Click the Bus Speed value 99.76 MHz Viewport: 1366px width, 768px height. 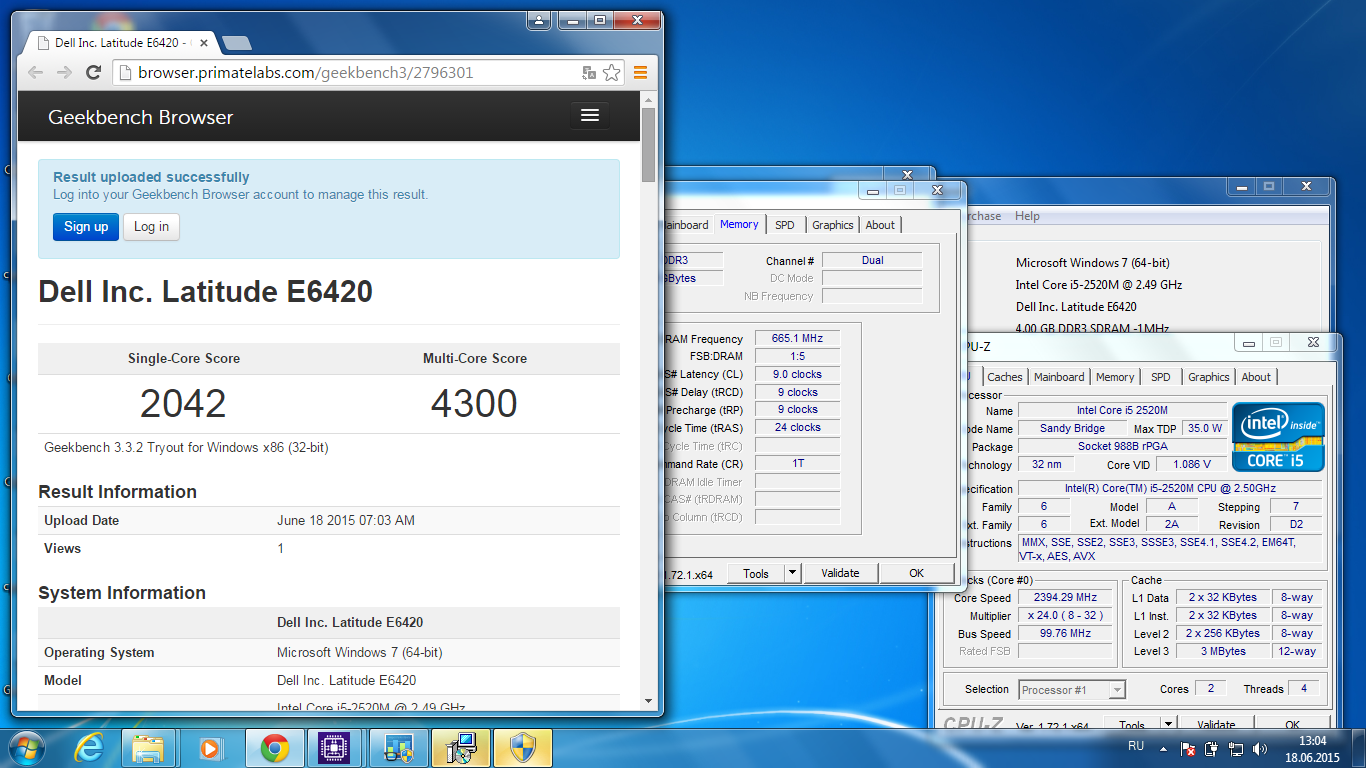point(1067,633)
